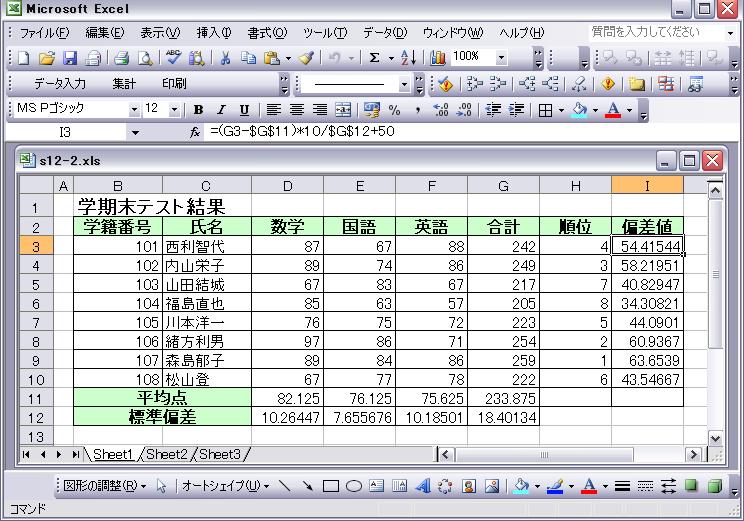744x521 pixels.
Task: Create a new workbook with New icon
Action: (23, 58)
